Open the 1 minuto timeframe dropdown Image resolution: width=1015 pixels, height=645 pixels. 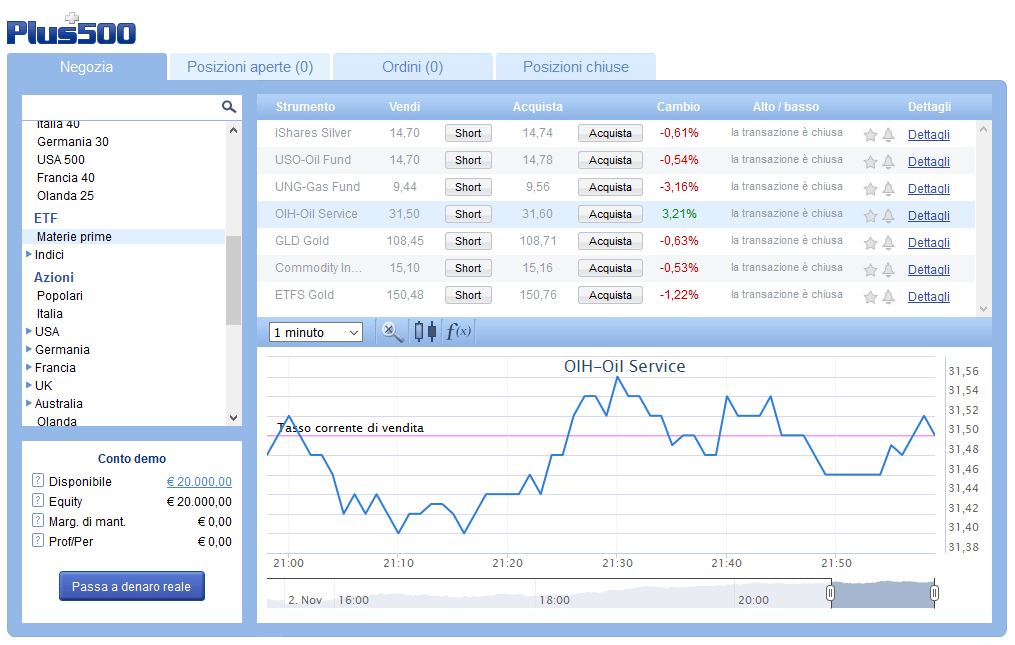(316, 332)
